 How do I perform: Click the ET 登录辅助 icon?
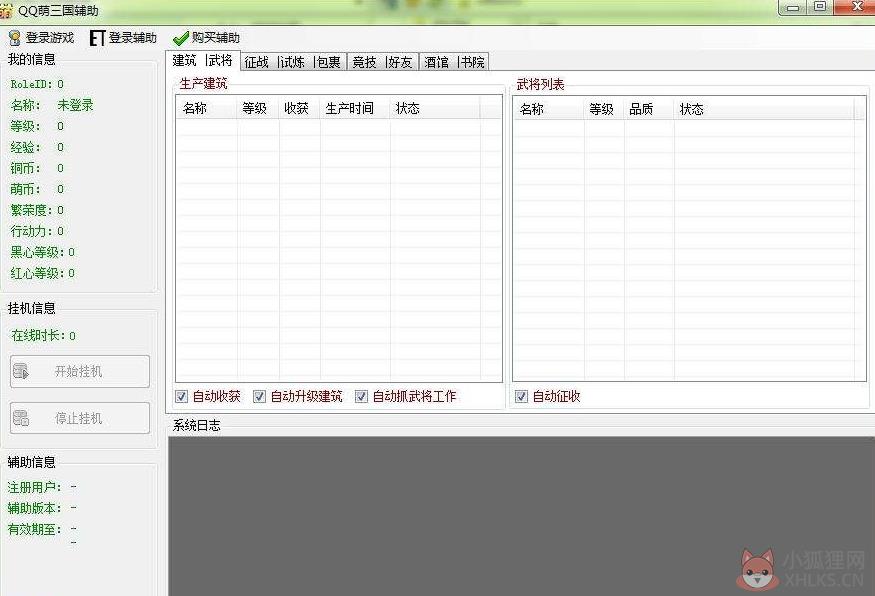(x=97, y=38)
